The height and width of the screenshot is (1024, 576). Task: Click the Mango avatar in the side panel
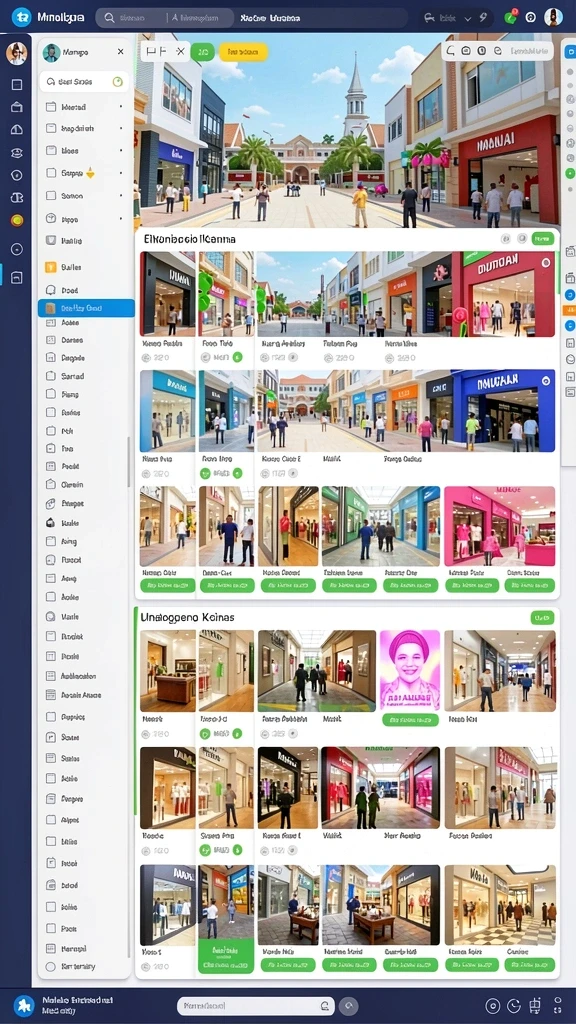pyautogui.click(x=52, y=52)
